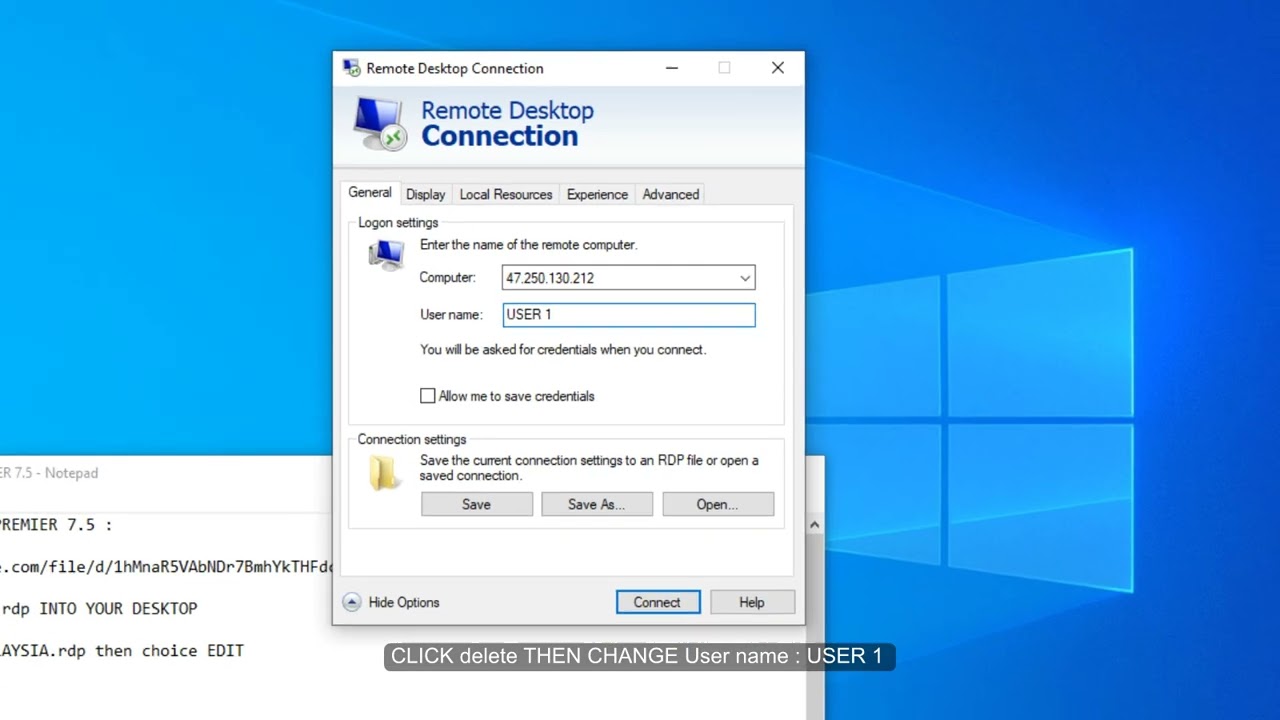Open... a saved connection file
This screenshot has height=720, width=1280.
(x=718, y=504)
